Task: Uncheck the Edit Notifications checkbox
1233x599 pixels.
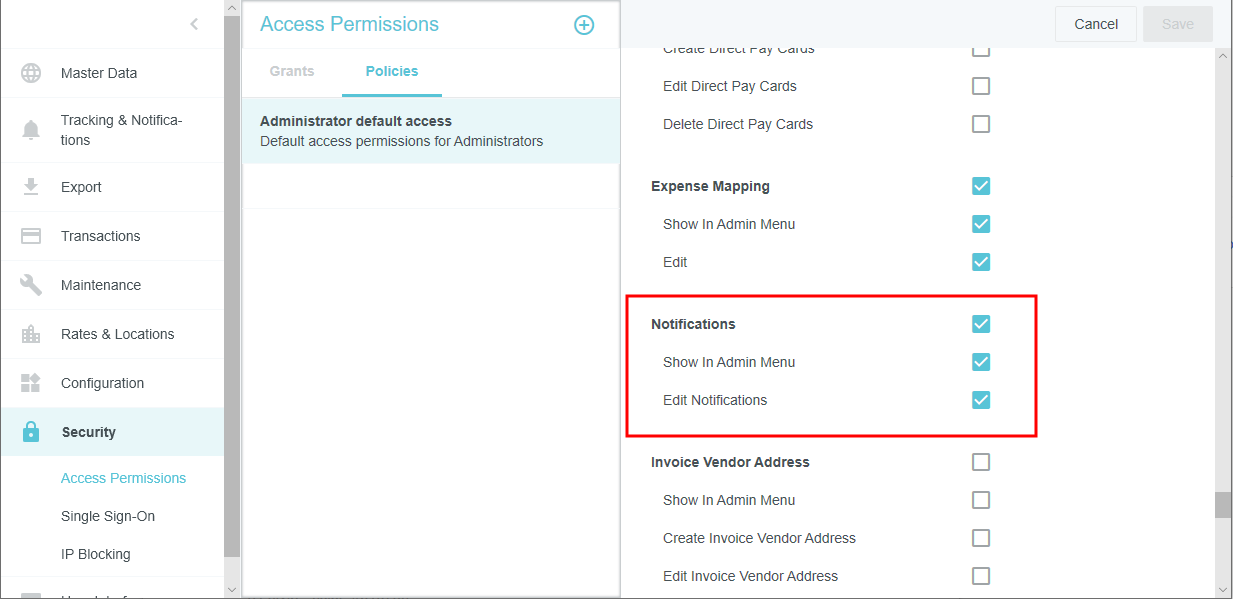Action: pyautogui.click(x=981, y=400)
